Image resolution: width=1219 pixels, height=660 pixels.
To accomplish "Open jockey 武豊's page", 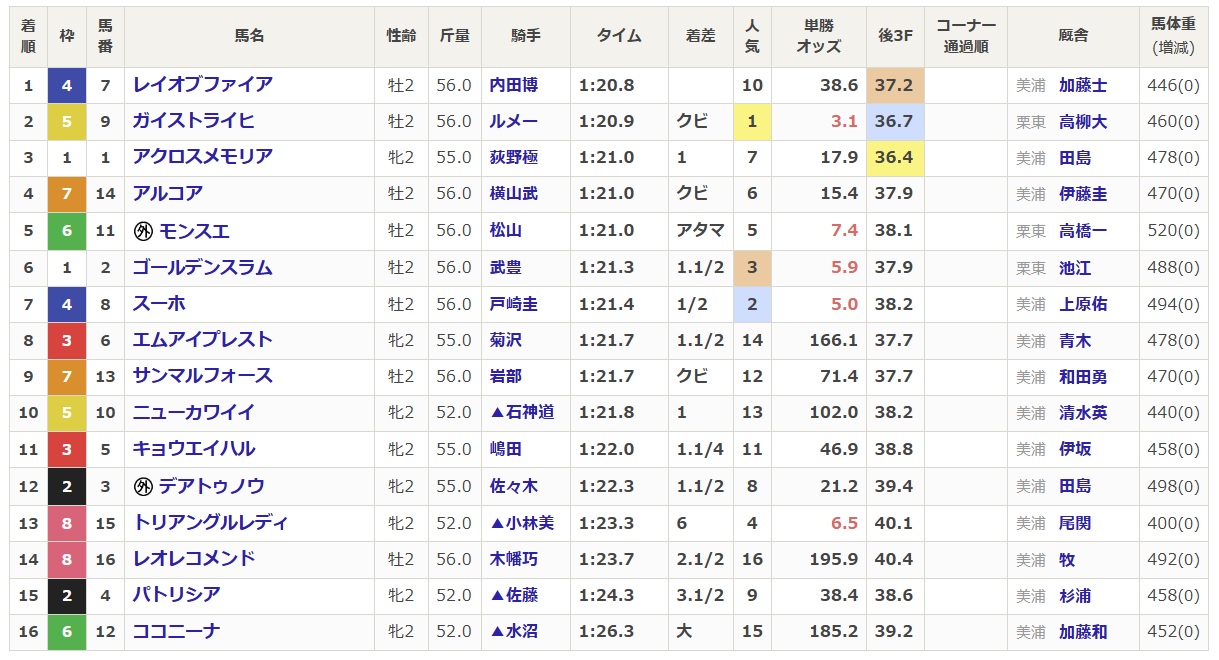I will 506,268.
